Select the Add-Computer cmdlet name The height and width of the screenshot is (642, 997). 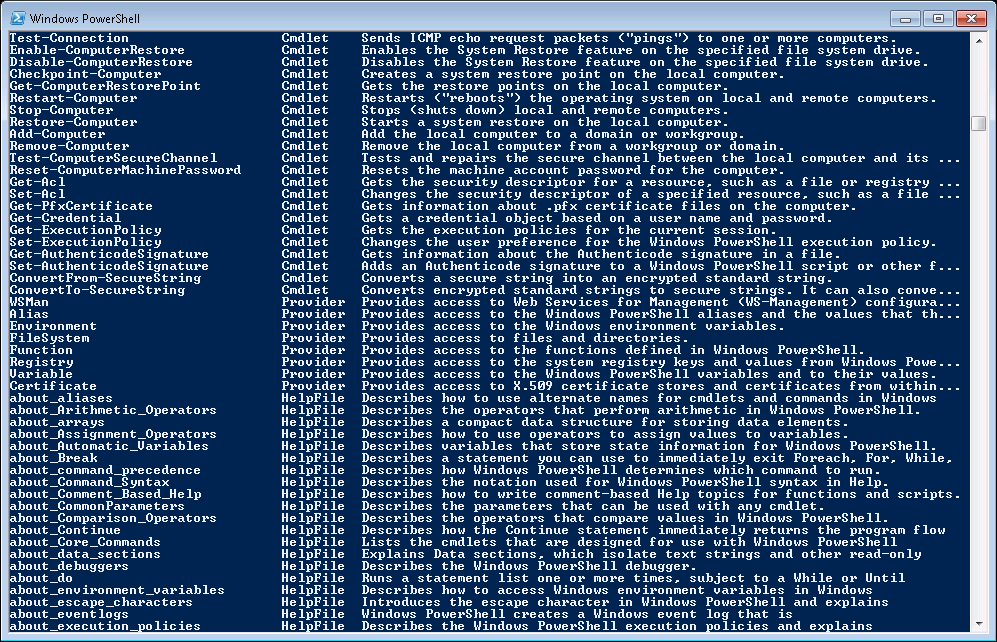point(57,135)
